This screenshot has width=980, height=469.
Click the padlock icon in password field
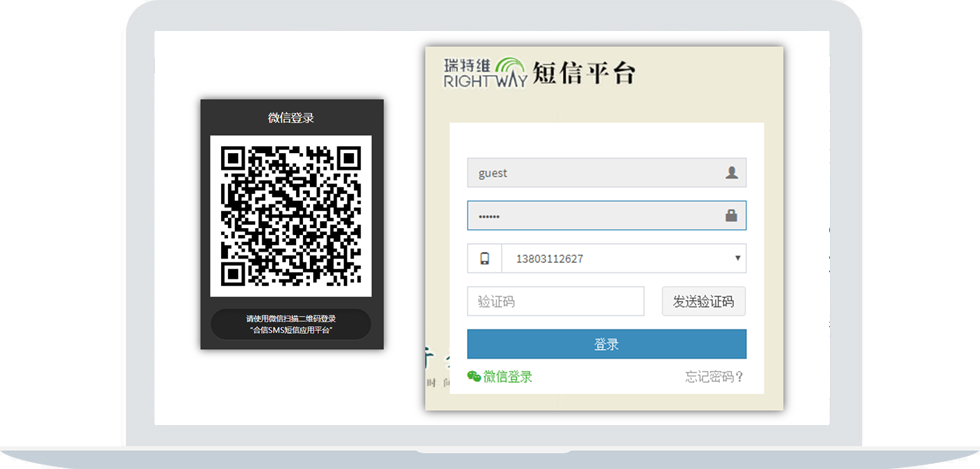tap(731, 216)
